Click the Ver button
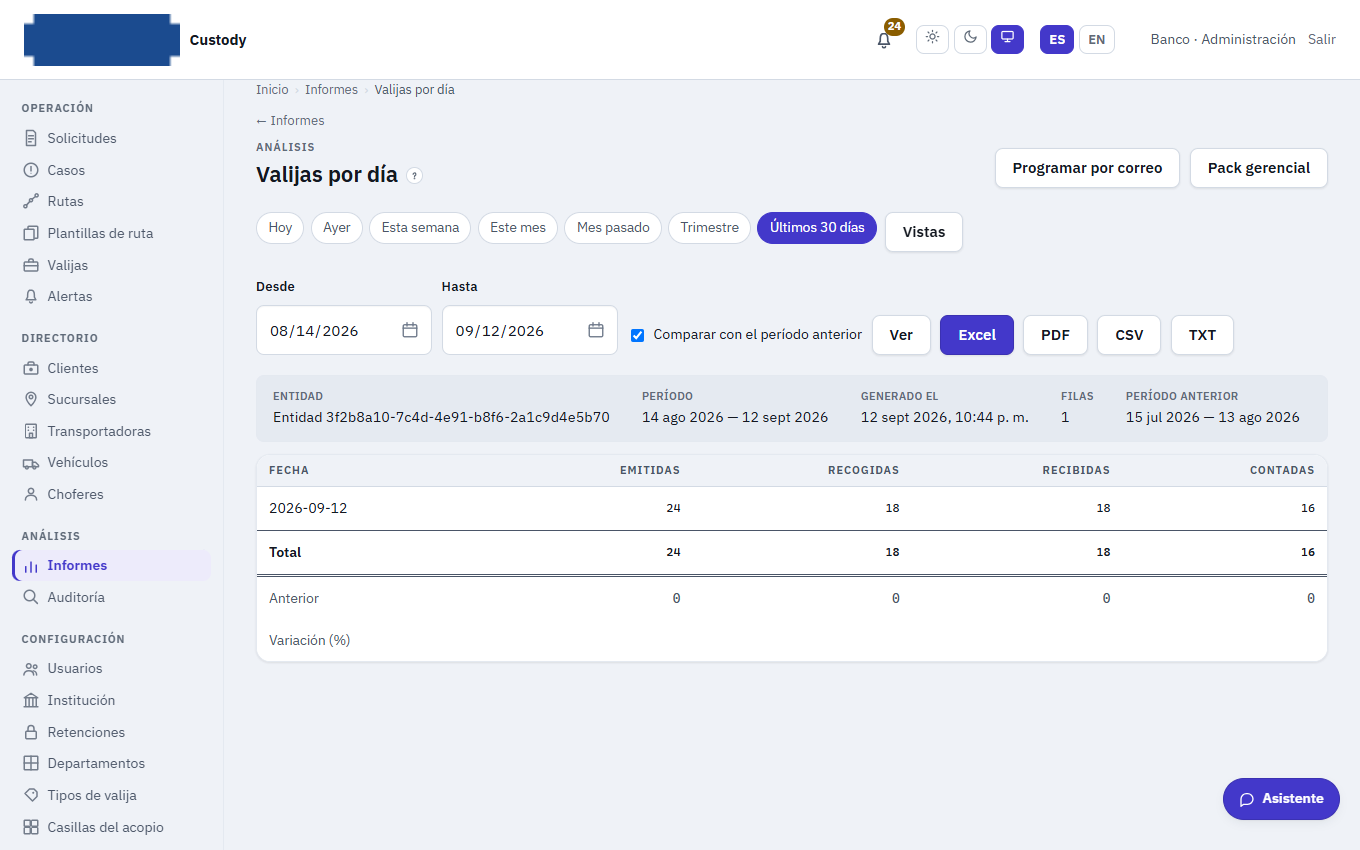Screen dimensions: 1360x850 [x=901, y=335]
